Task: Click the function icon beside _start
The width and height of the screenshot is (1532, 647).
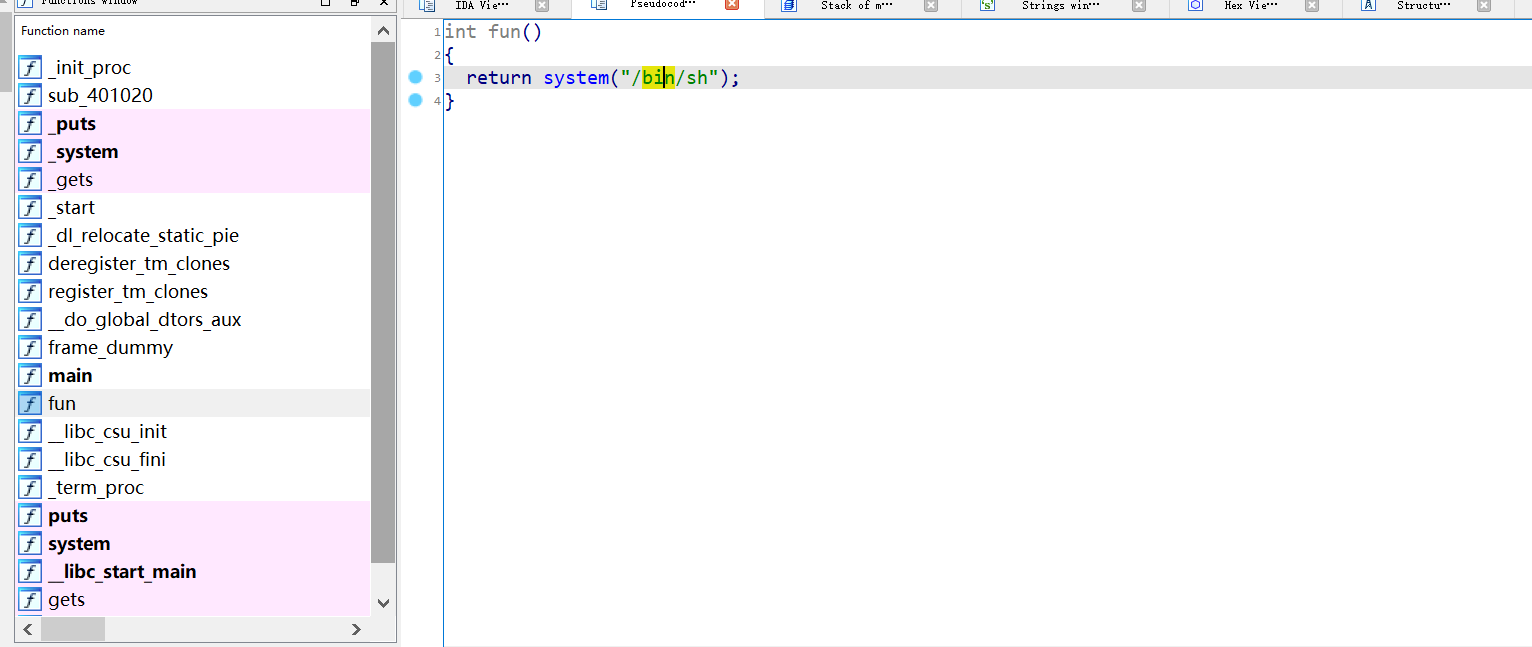Action: click(31, 207)
